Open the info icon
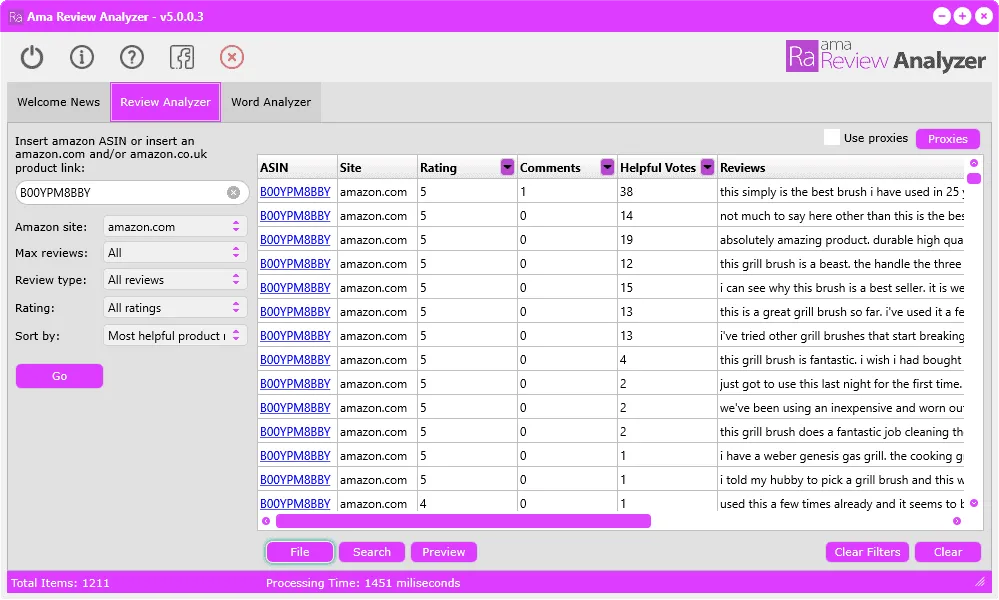The height and width of the screenshot is (600, 999). [82, 57]
